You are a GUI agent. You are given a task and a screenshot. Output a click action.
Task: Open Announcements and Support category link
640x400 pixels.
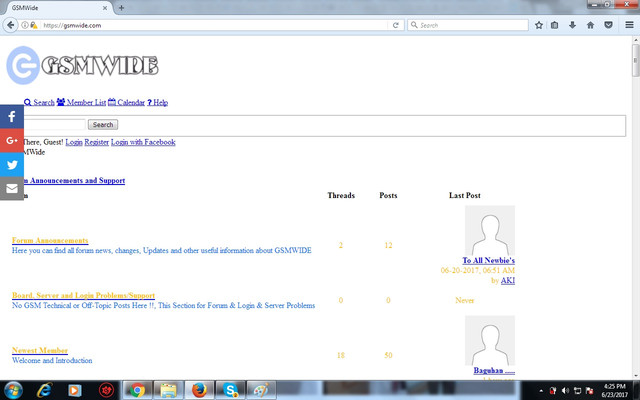(x=74, y=180)
